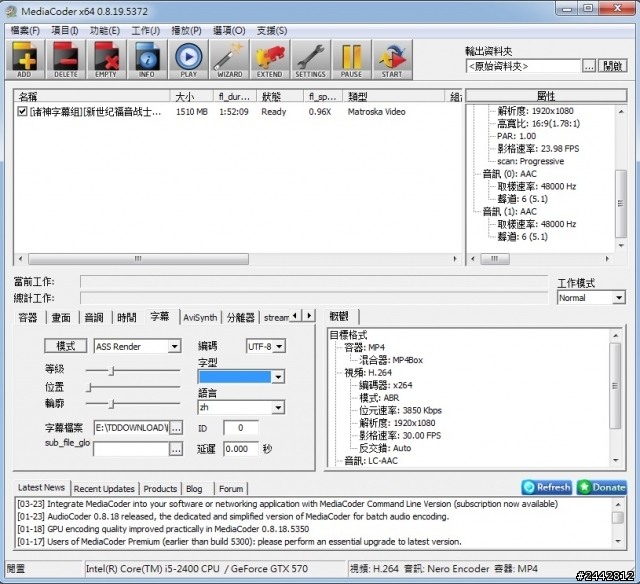Open the 支援(S) menu
Image resolution: width=640 pixels, height=584 pixels.
click(272, 31)
